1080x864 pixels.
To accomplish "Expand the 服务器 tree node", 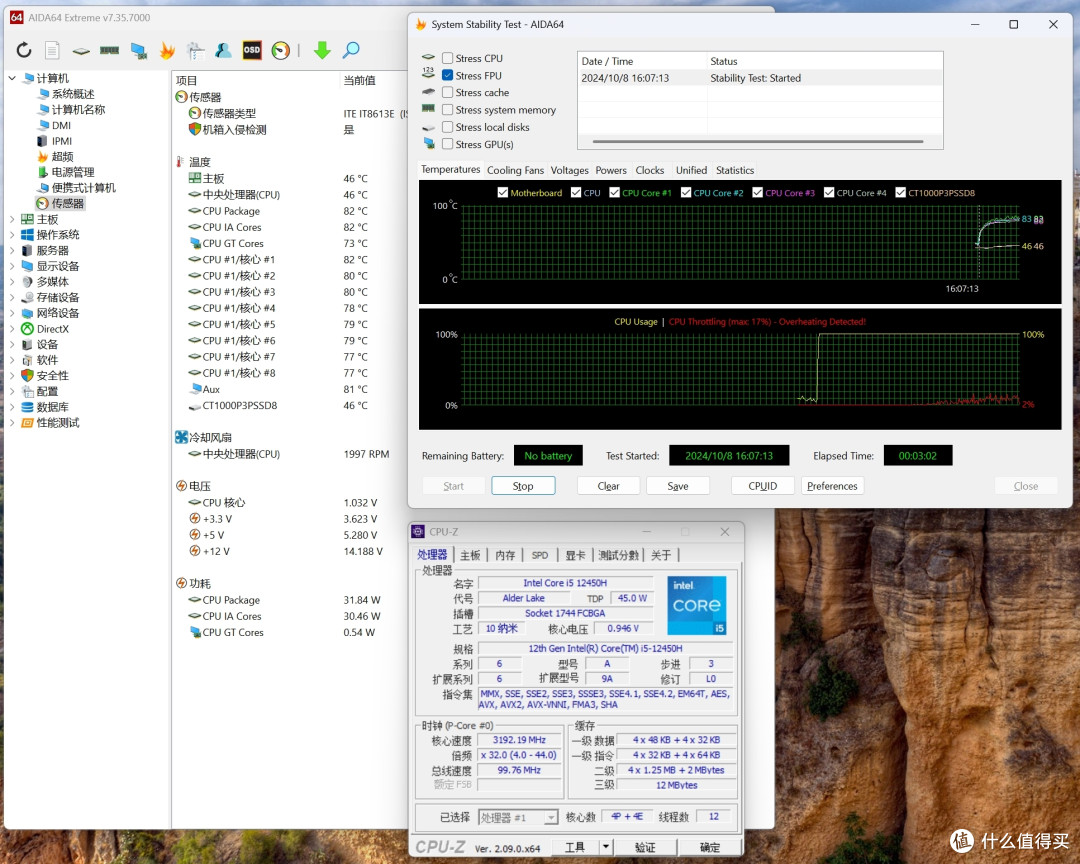I will pos(12,251).
